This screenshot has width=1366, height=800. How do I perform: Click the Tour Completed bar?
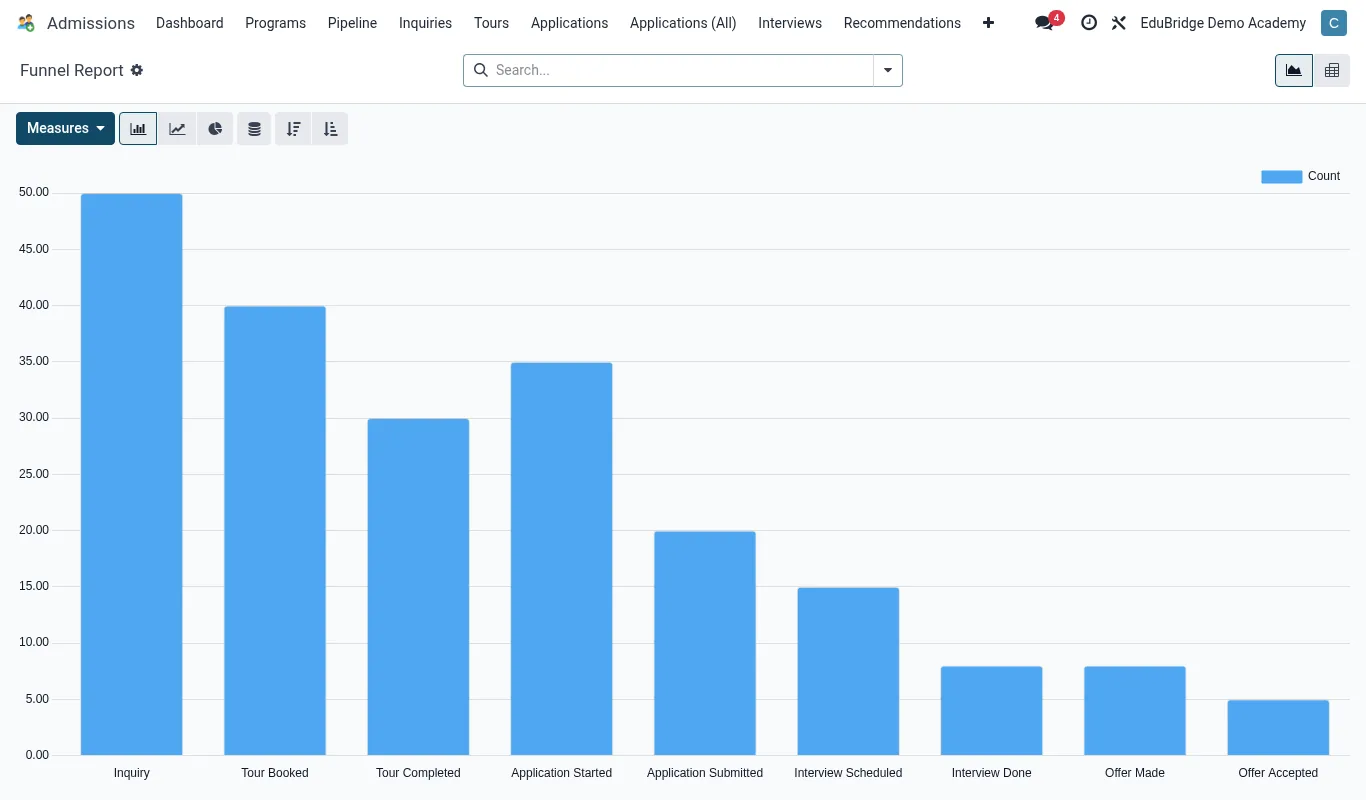pos(418,587)
